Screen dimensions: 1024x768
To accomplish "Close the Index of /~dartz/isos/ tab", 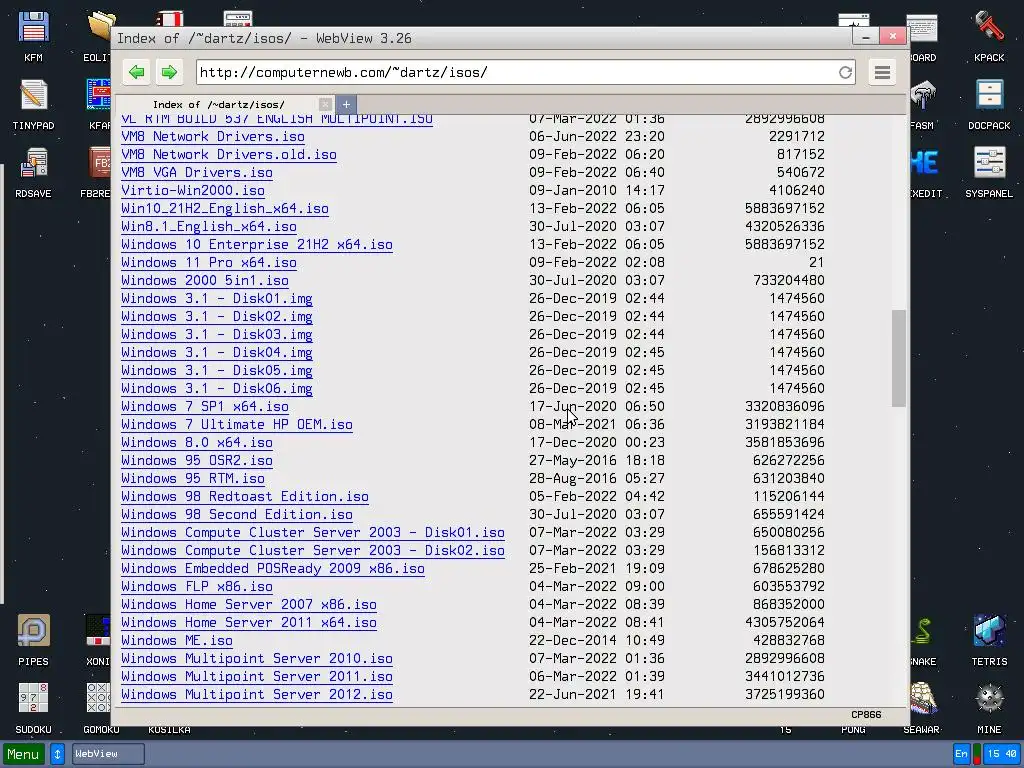I will [x=325, y=104].
